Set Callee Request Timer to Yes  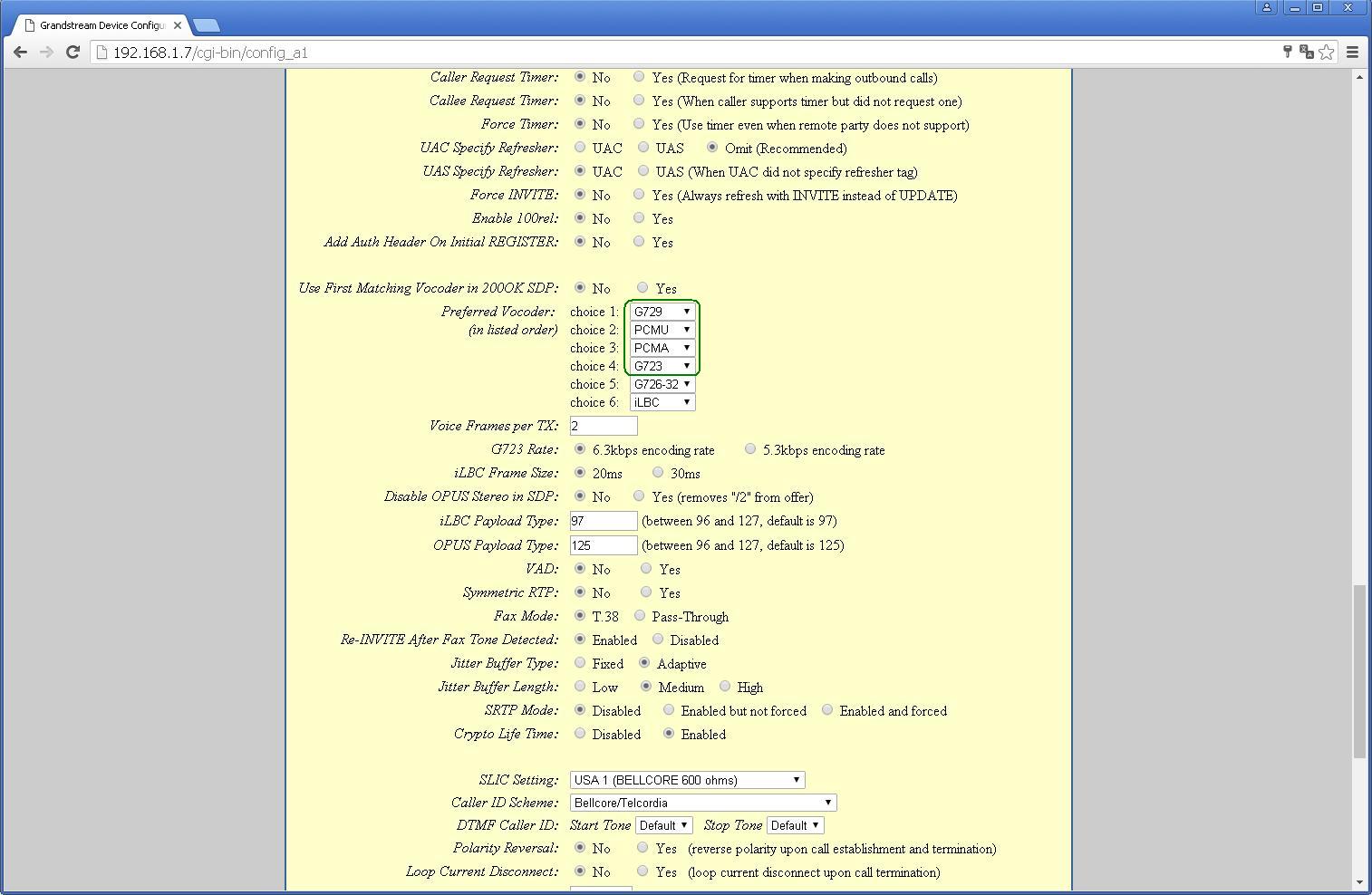(x=639, y=101)
